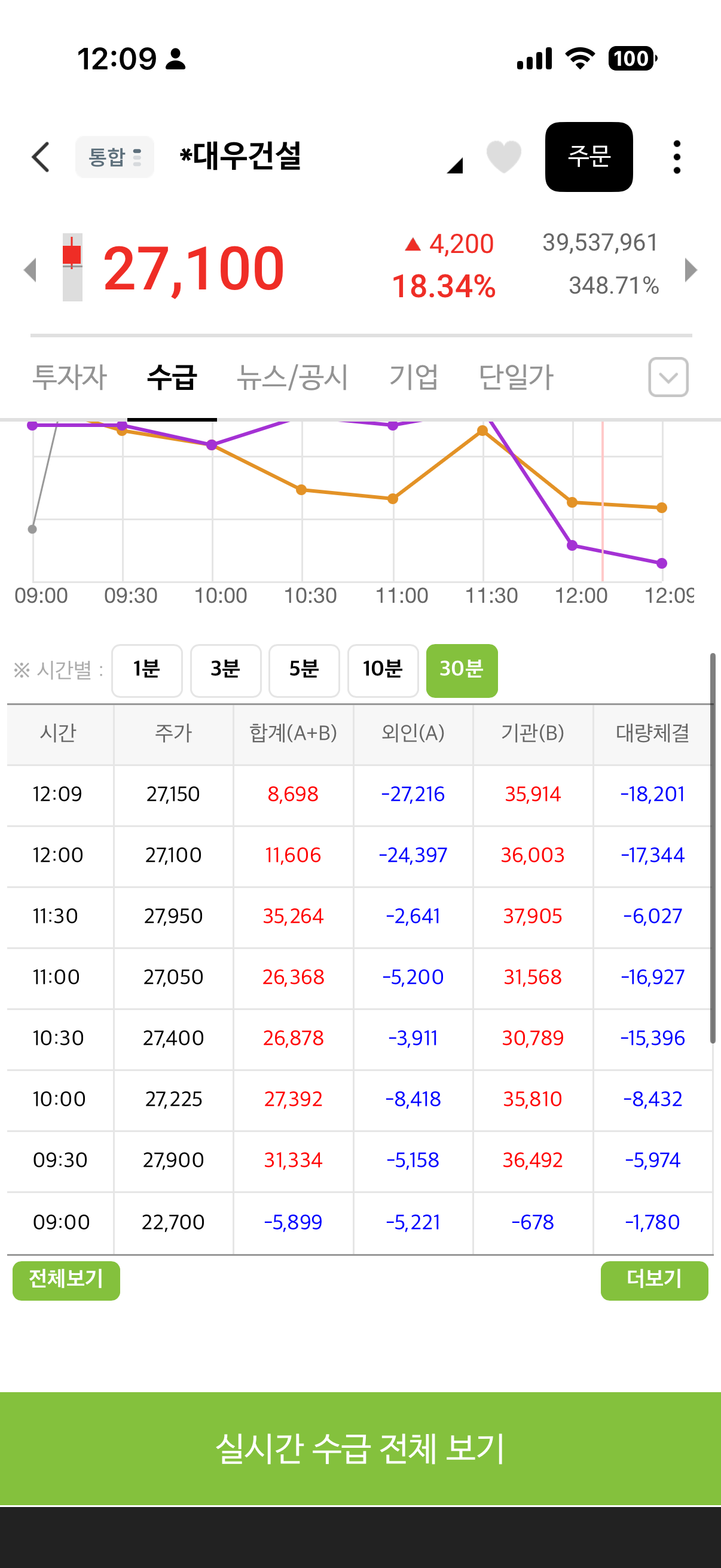Select the 5분 time interval

[304, 670]
